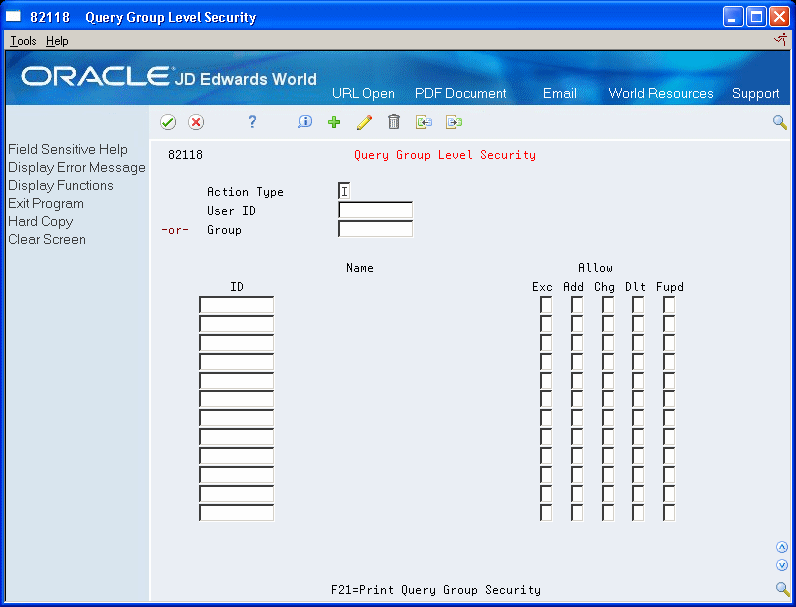Click the scroll down arrow icon
The image size is (796, 607).
tap(782, 565)
